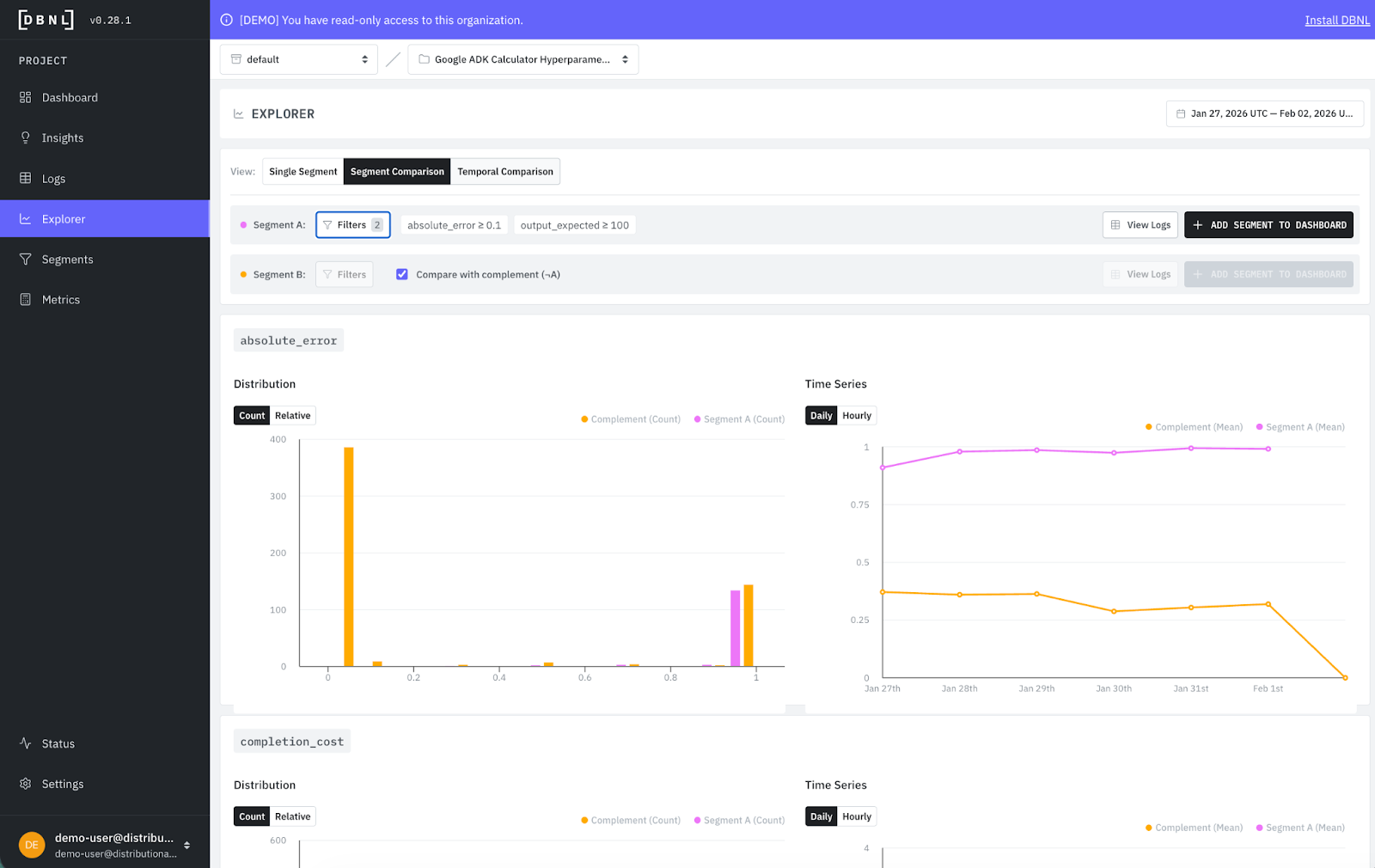Click the info icon in demo banner
Image resolution: width=1375 pixels, height=868 pixels.
(x=227, y=20)
